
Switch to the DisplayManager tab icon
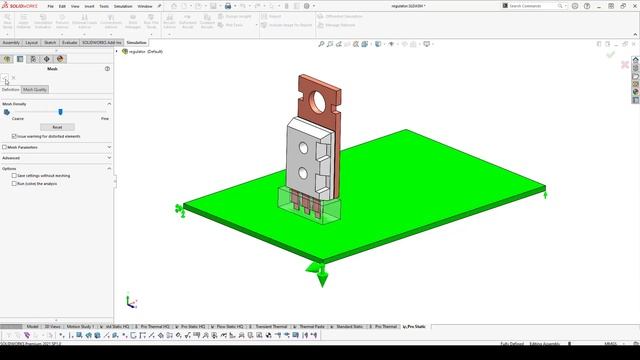point(60,59)
